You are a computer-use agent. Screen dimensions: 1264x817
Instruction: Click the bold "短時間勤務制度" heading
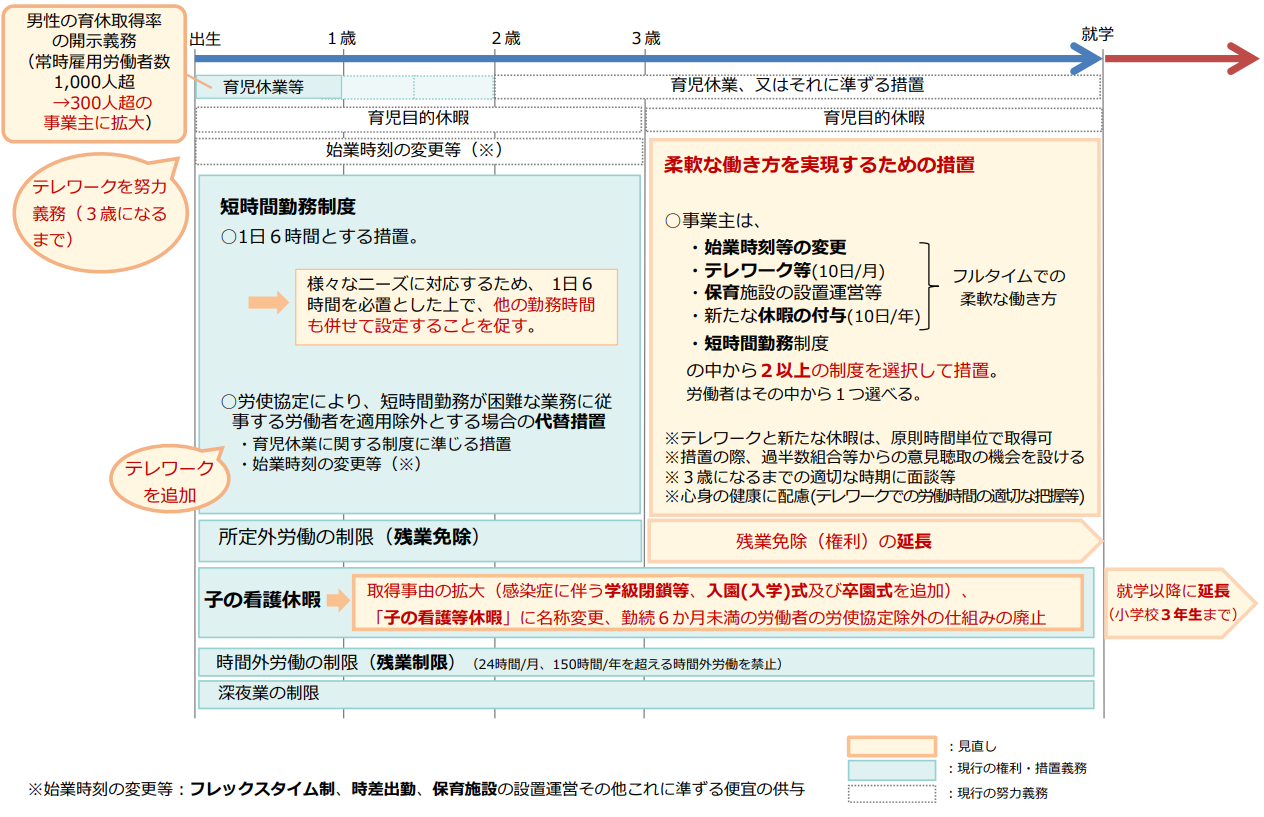[288, 207]
